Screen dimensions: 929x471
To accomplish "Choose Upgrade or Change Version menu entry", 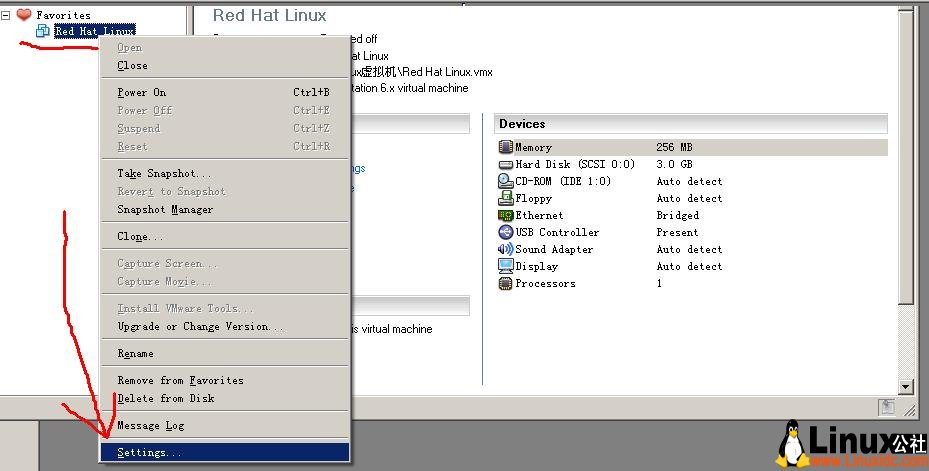I will 225,326.
